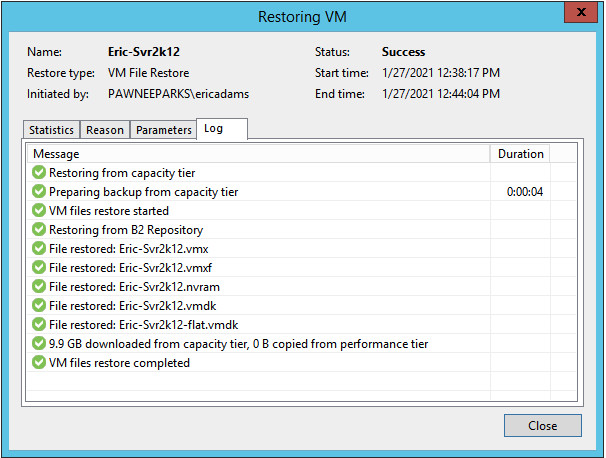
Task: Select the Log tab
Action: point(222,128)
